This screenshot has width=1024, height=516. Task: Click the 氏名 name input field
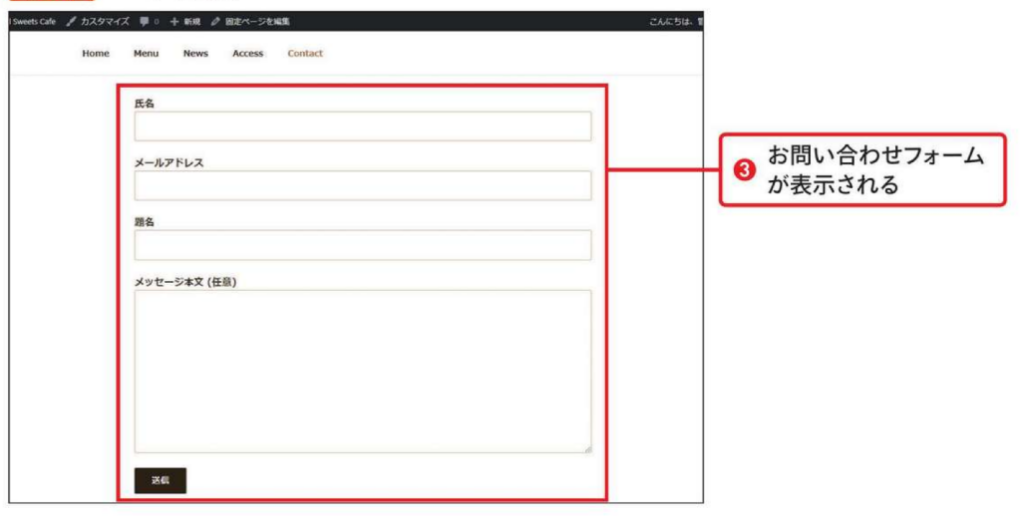point(362,126)
